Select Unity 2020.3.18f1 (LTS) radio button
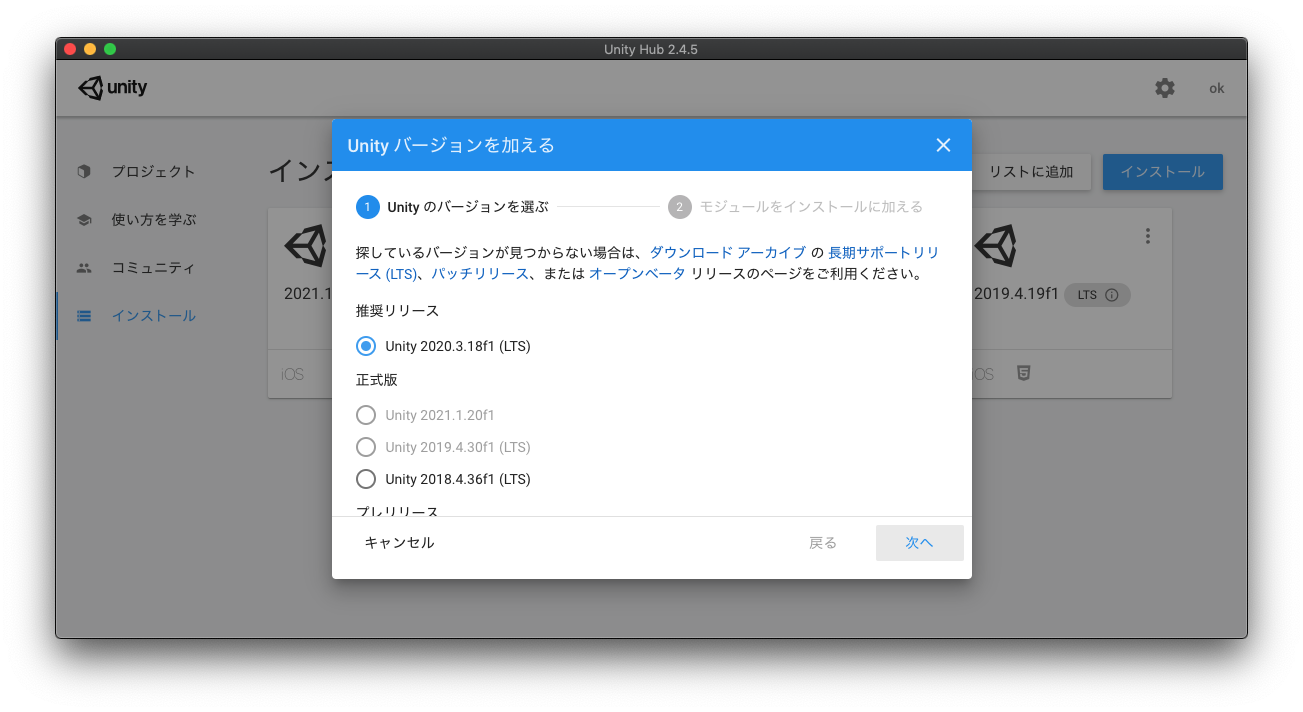 pos(366,346)
